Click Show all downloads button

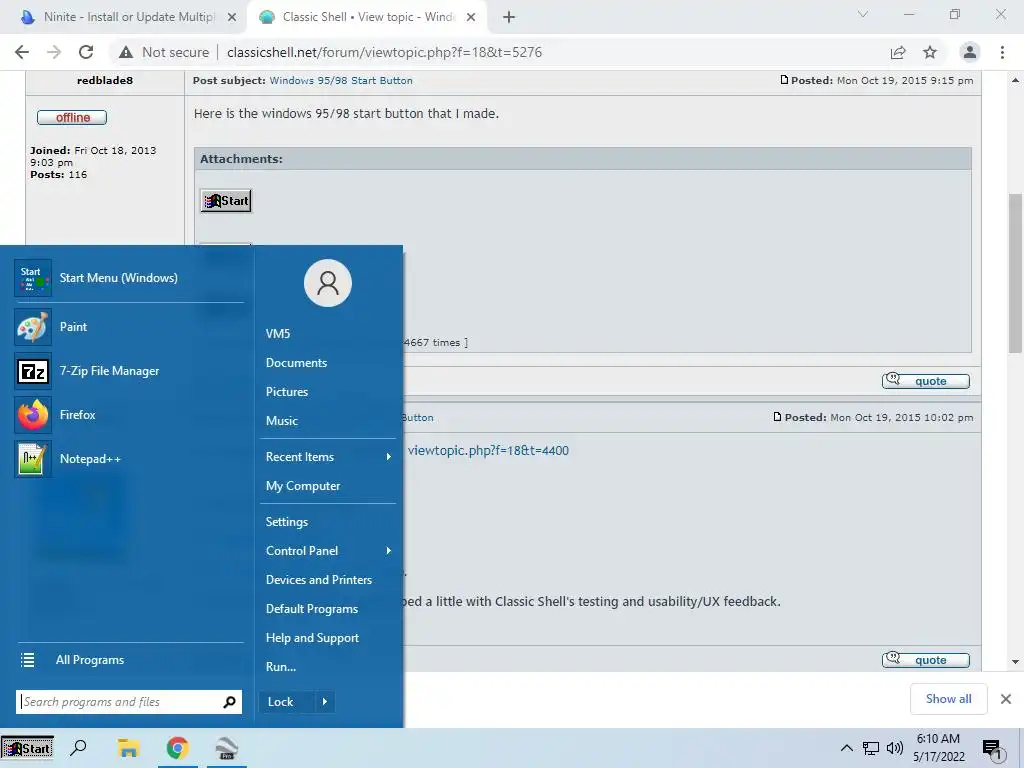(948, 699)
